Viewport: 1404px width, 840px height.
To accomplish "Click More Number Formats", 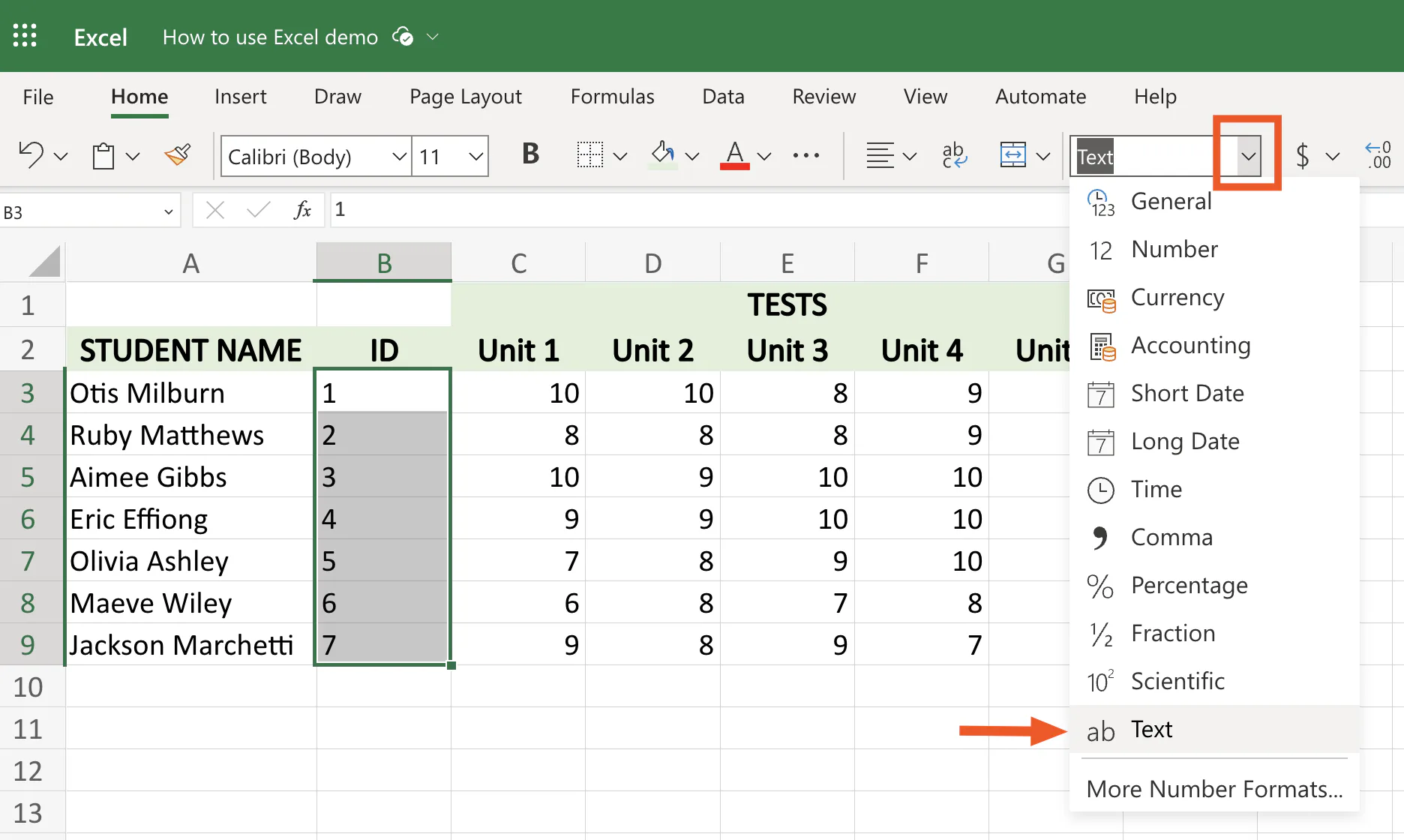I will point(1213,788).
